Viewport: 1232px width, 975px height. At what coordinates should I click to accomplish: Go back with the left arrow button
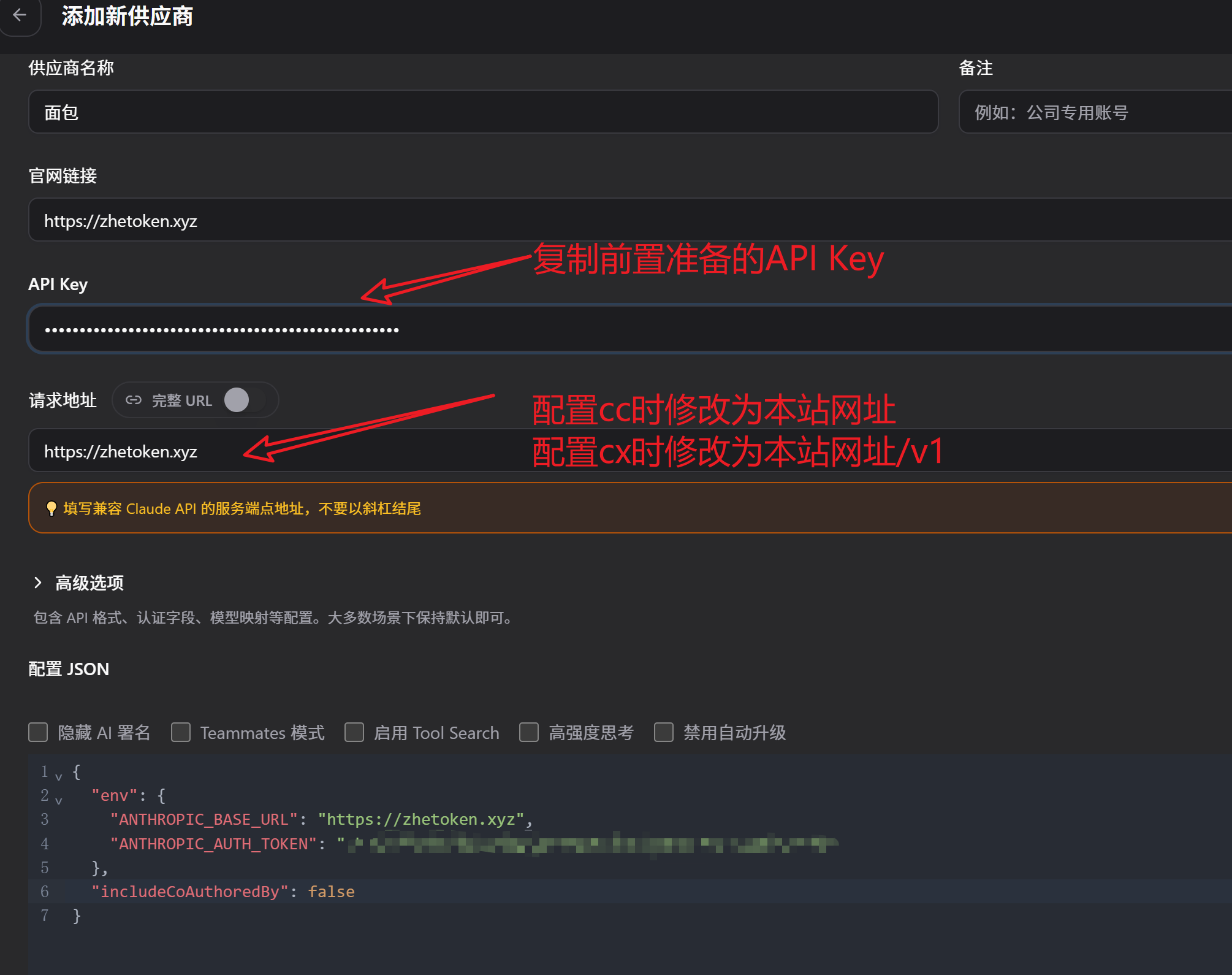pyautogui.click(x=20, y=15)
